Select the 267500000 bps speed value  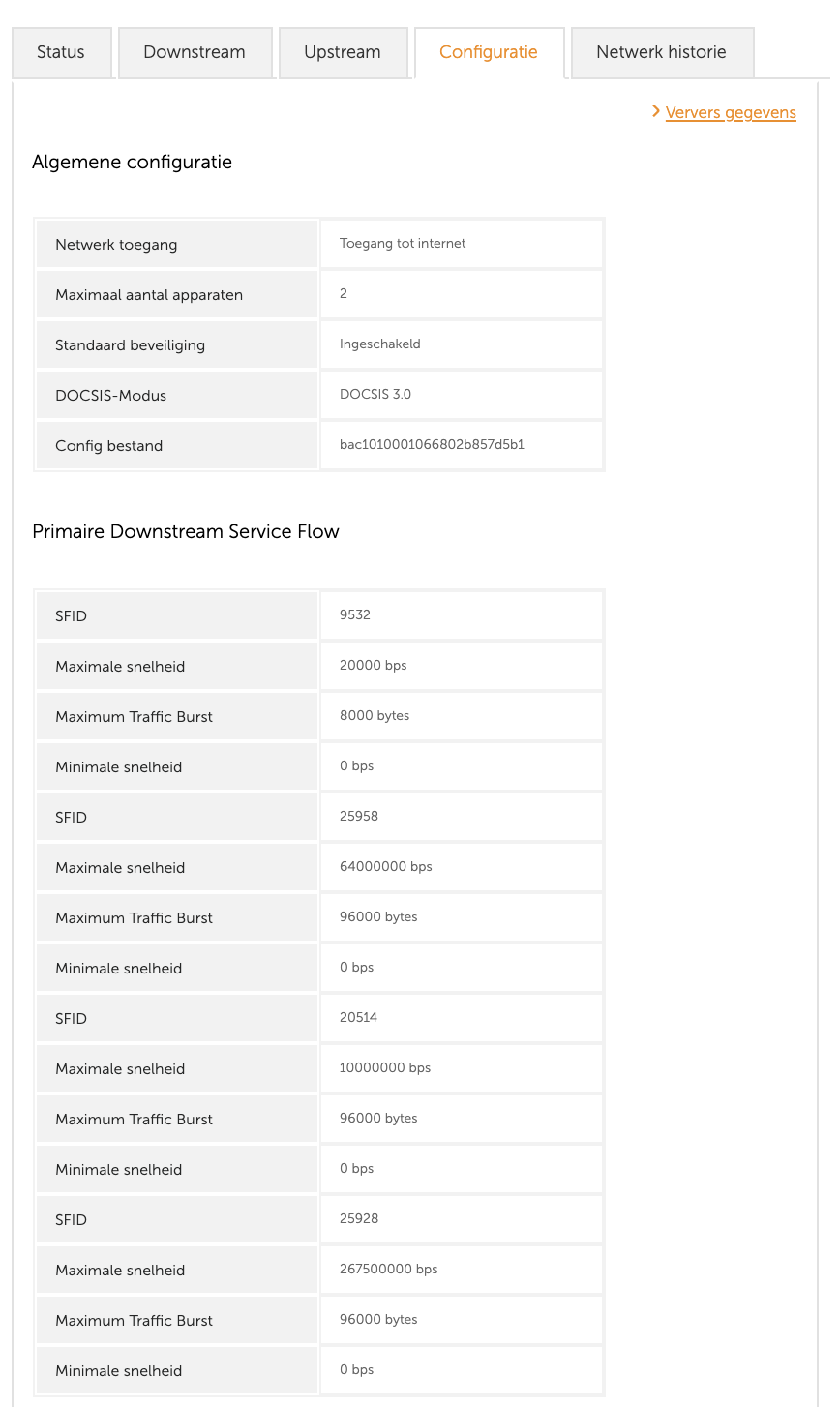pyautogui.click(x=389, y=1270)
